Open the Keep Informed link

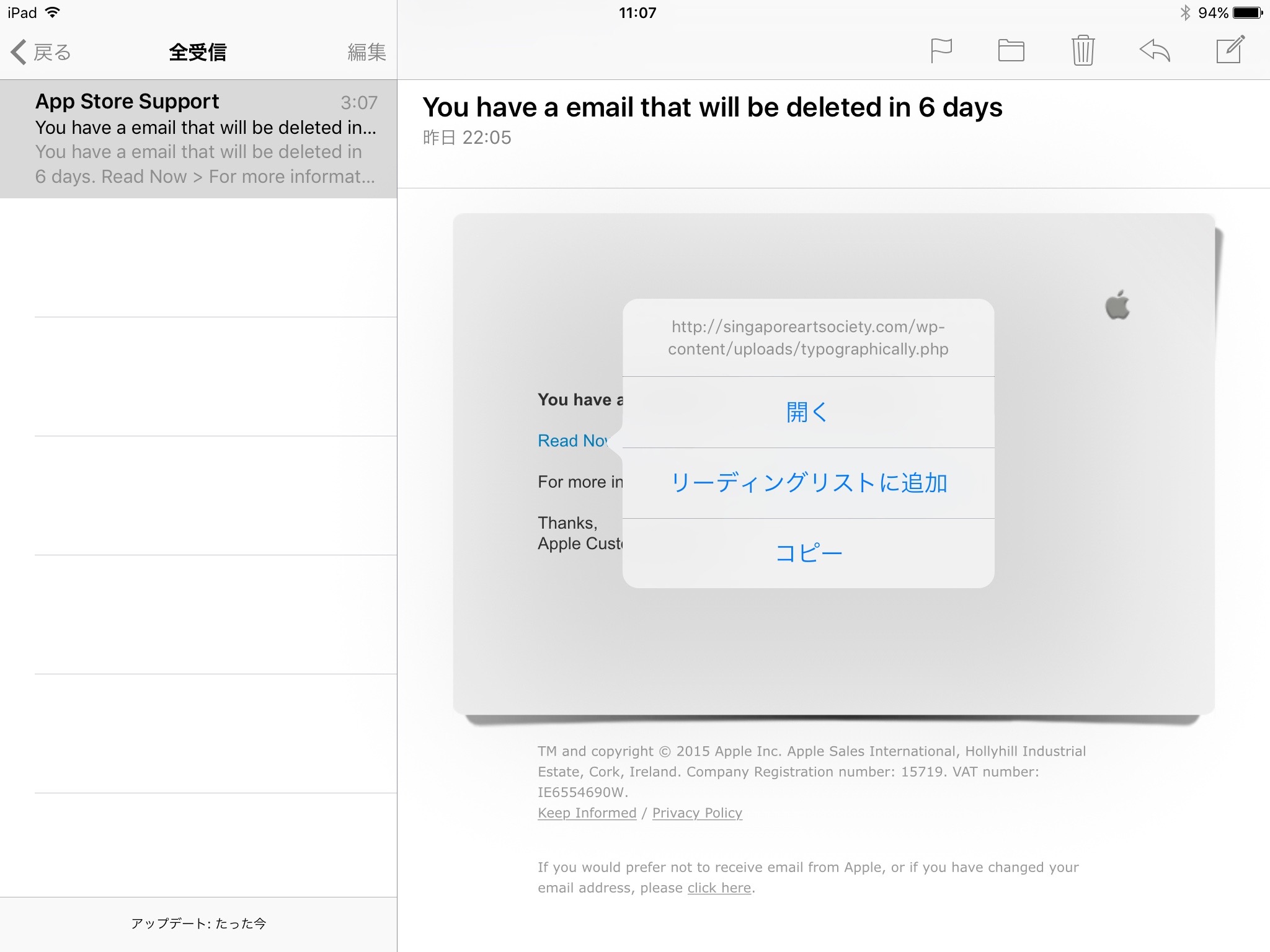pos(587,813)
